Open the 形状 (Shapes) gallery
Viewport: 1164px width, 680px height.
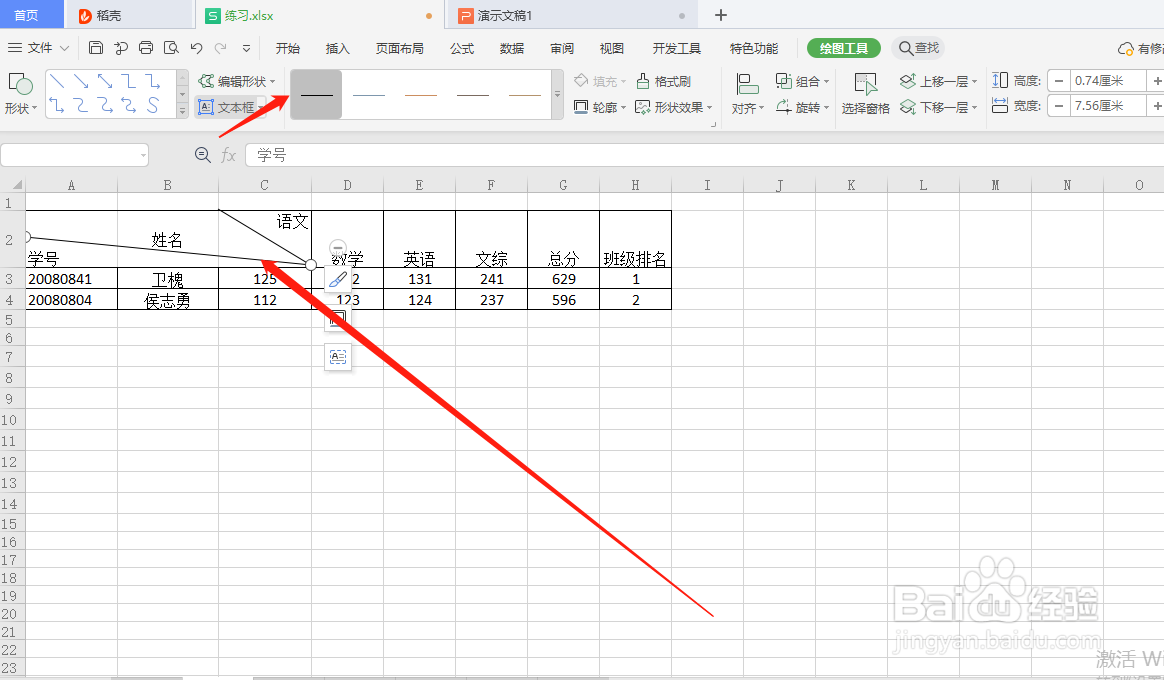(x=21, y=94)
